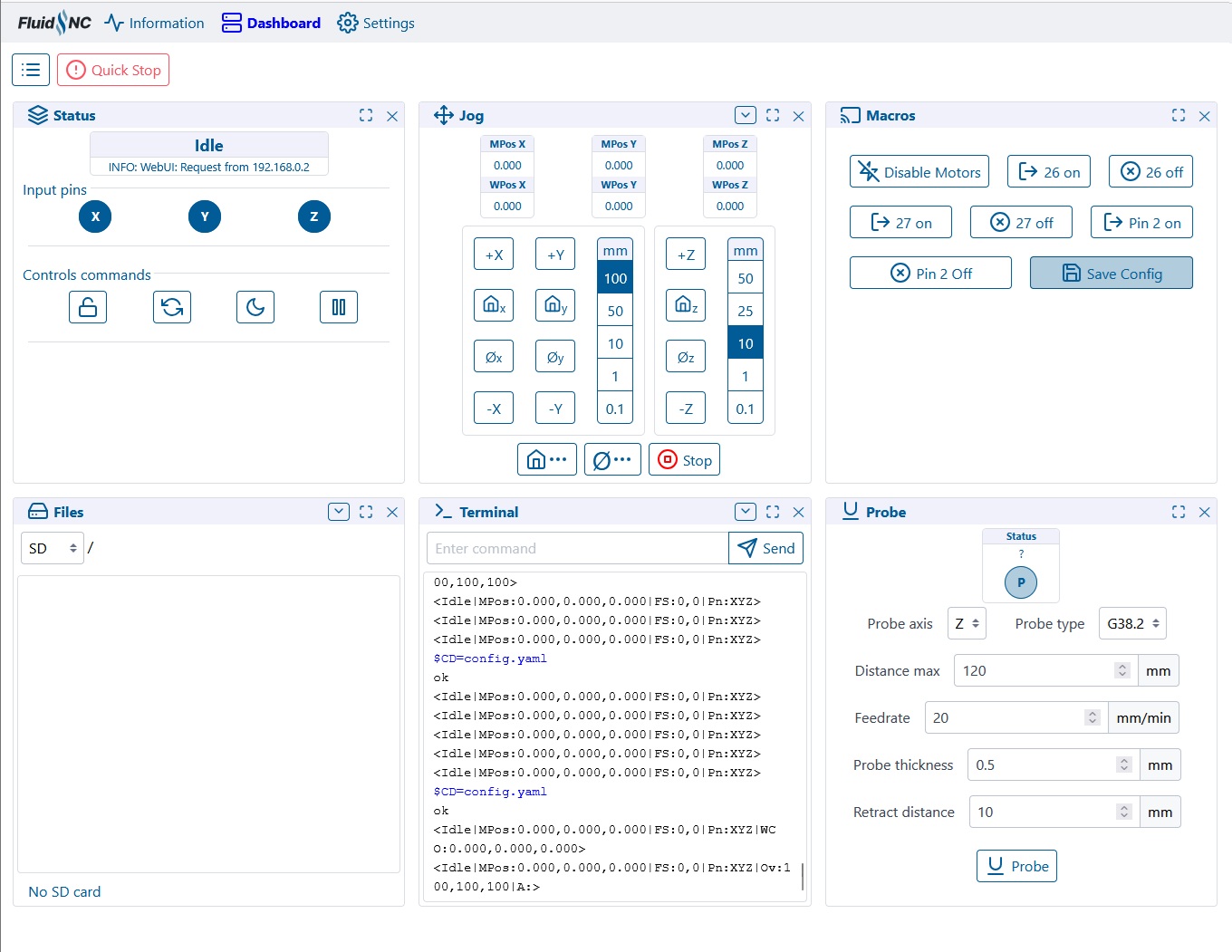1232x952 pixels.
Task: Click the Enter command terminal field
Action: pyautogui.click(x=577, y=548)
